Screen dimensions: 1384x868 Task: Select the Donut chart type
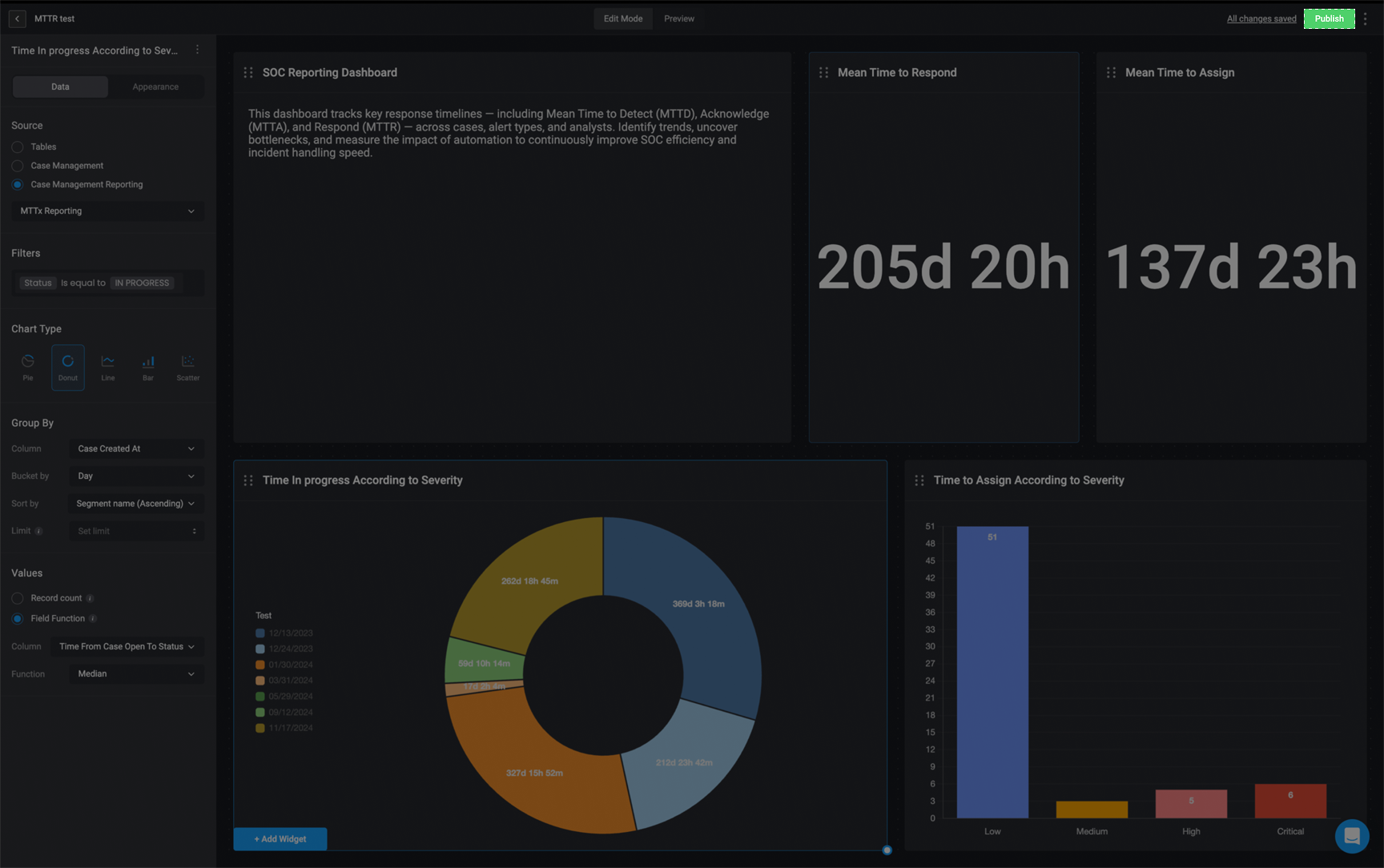[x=68, y=368]
